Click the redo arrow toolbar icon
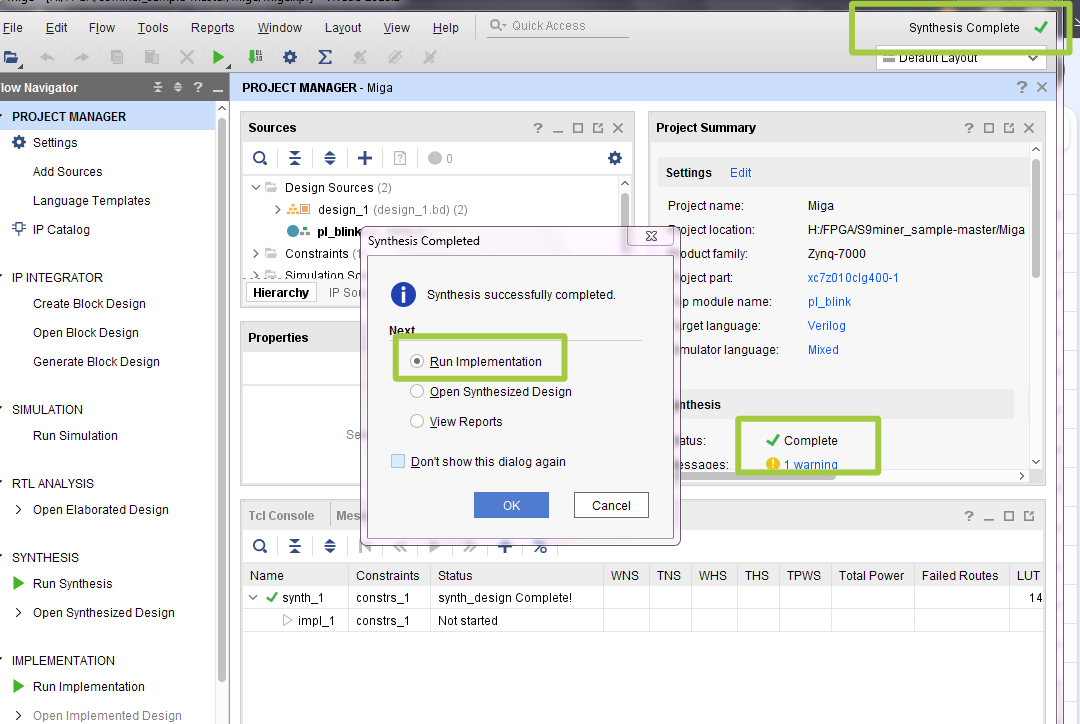 point(82,57)
